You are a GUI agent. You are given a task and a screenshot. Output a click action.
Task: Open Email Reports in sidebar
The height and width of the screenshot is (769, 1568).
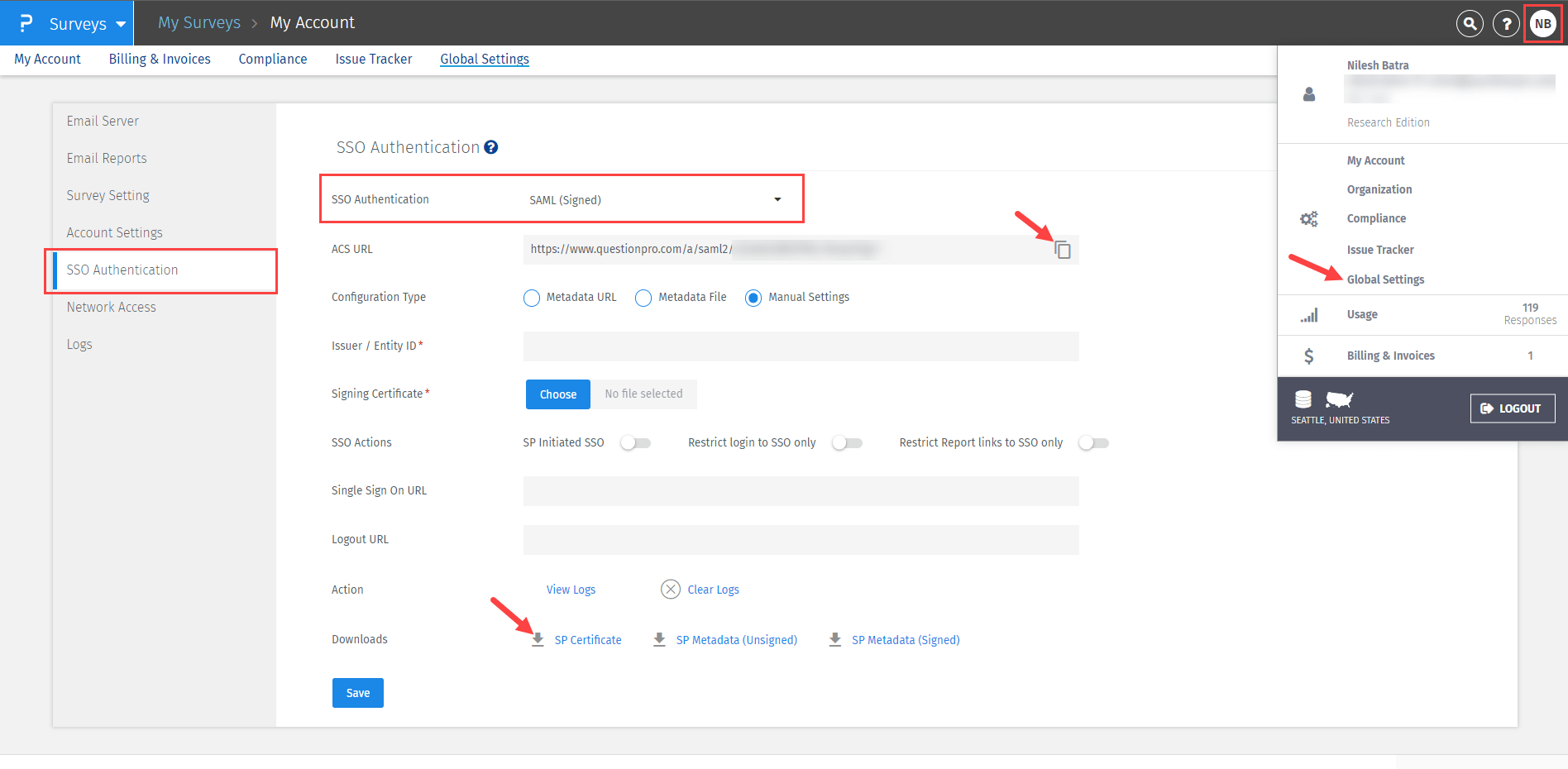click(107, 158)
